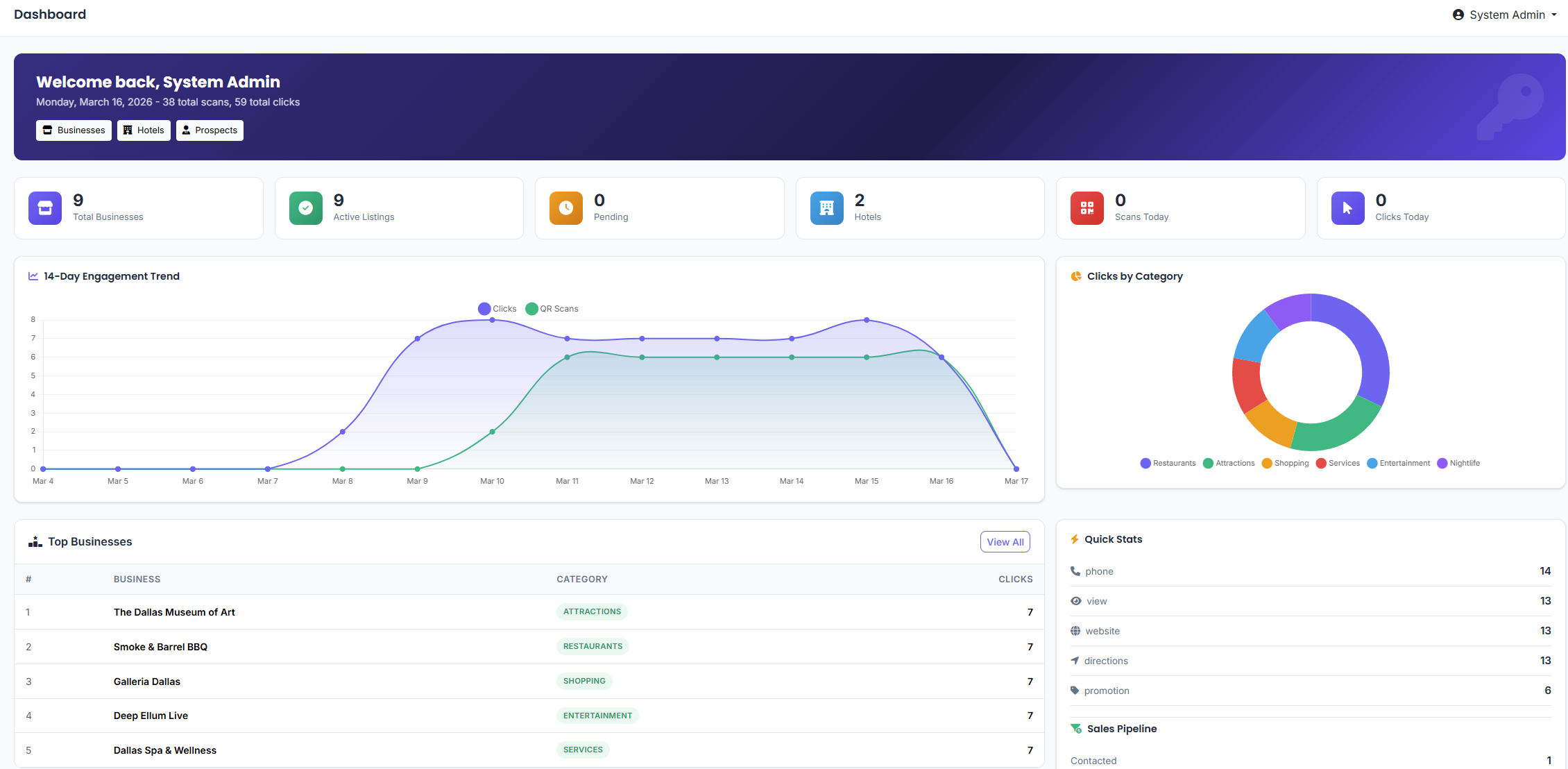The height and width of the screenshot is (769, 1568).
Task: Open the Businesses section from the welcome banner
Action: 73,130
